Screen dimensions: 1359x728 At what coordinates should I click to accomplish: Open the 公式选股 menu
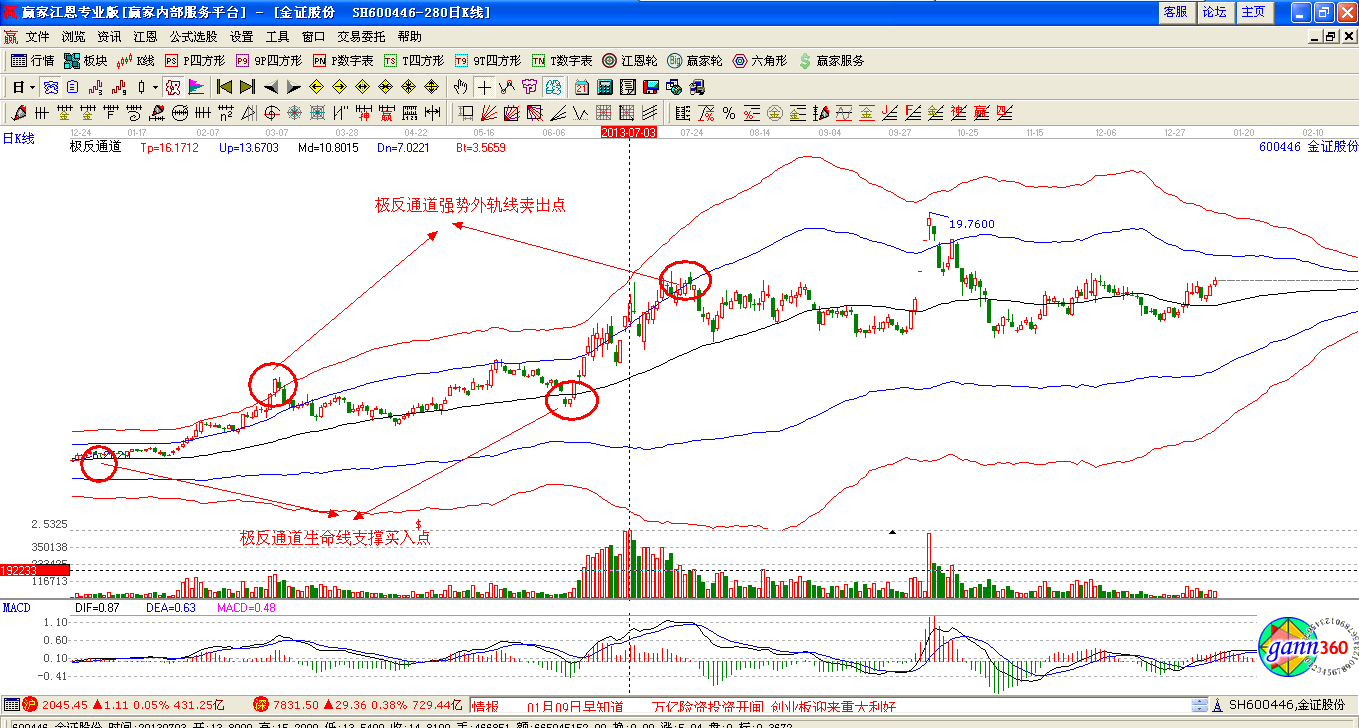tap(193, 36)
